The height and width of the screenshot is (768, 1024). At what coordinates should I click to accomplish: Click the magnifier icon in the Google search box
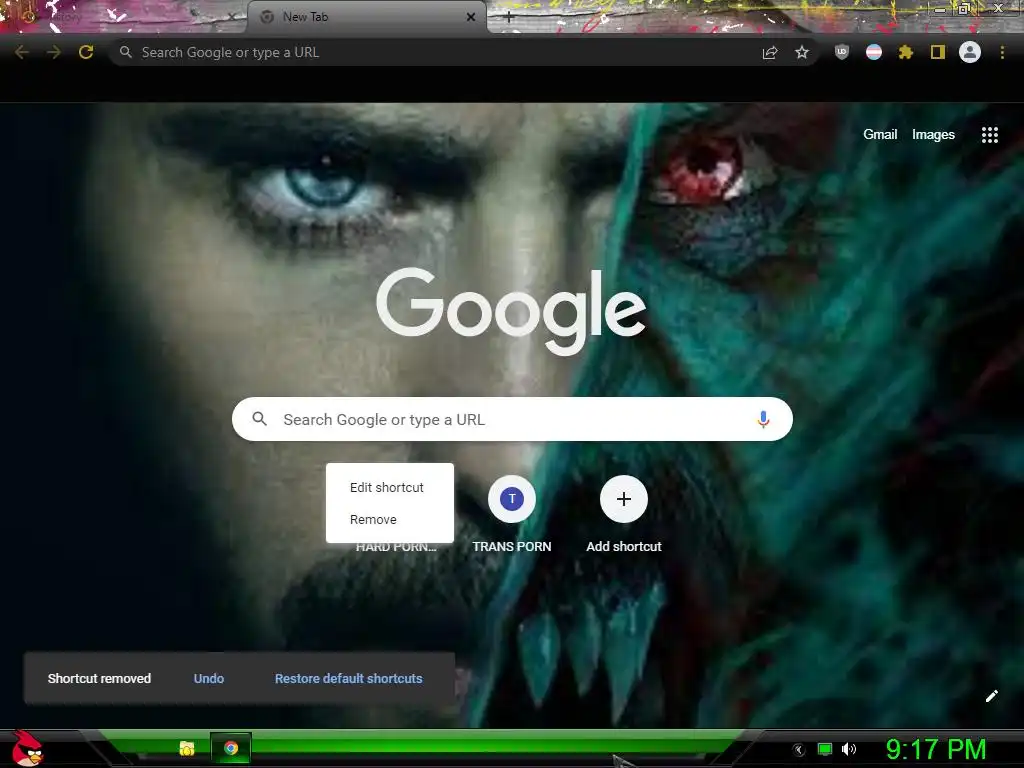pyautogui.click(x=259, y=419)
